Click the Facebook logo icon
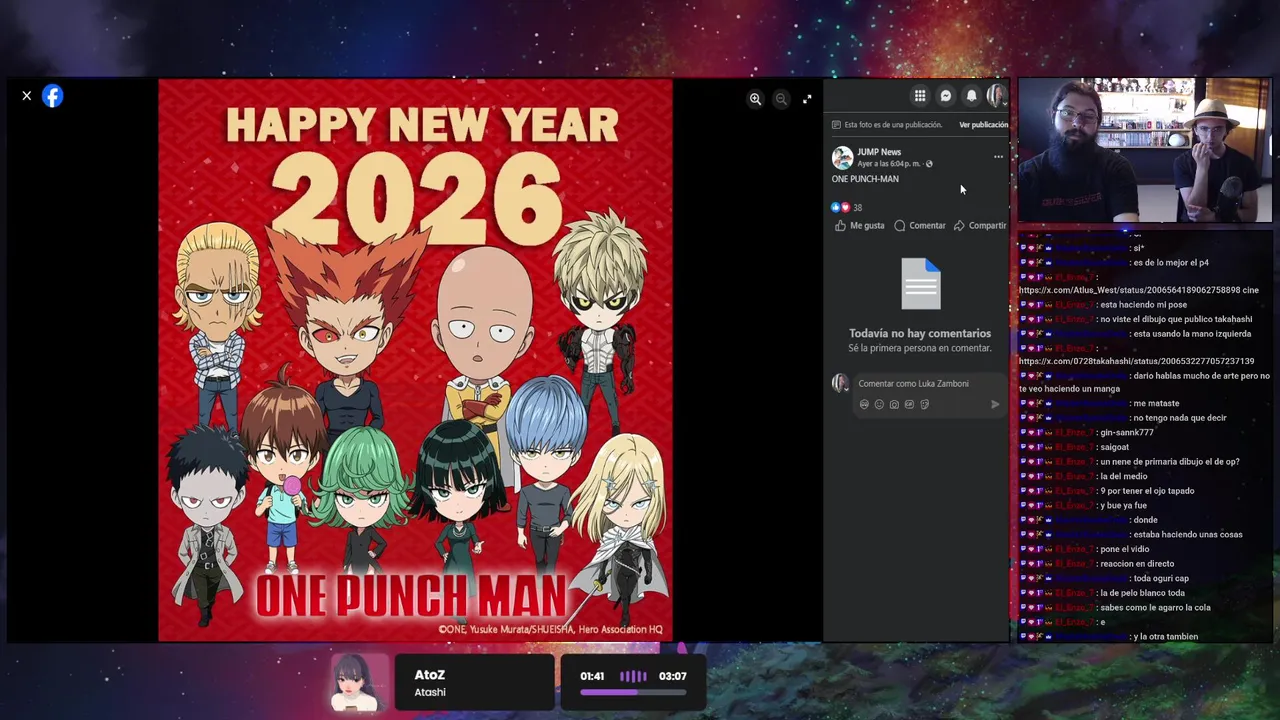This screenshot has width=1280, height=720. pyautogui.click(x=53, y=96)
